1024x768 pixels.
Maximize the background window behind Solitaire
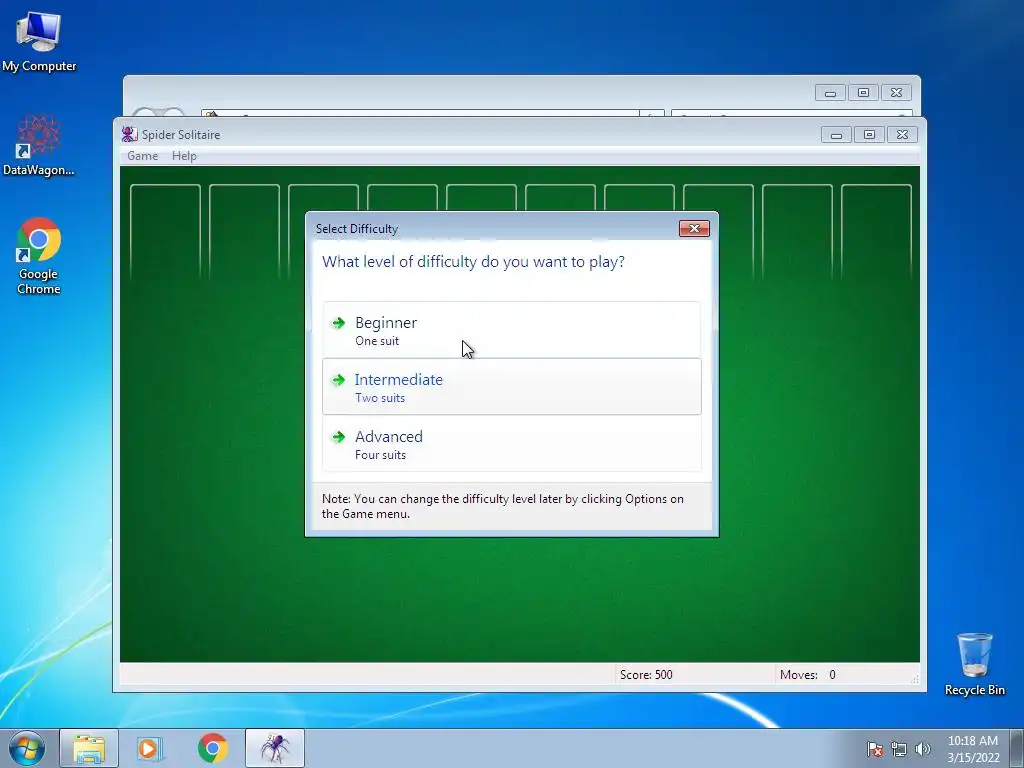coord(863,93)
